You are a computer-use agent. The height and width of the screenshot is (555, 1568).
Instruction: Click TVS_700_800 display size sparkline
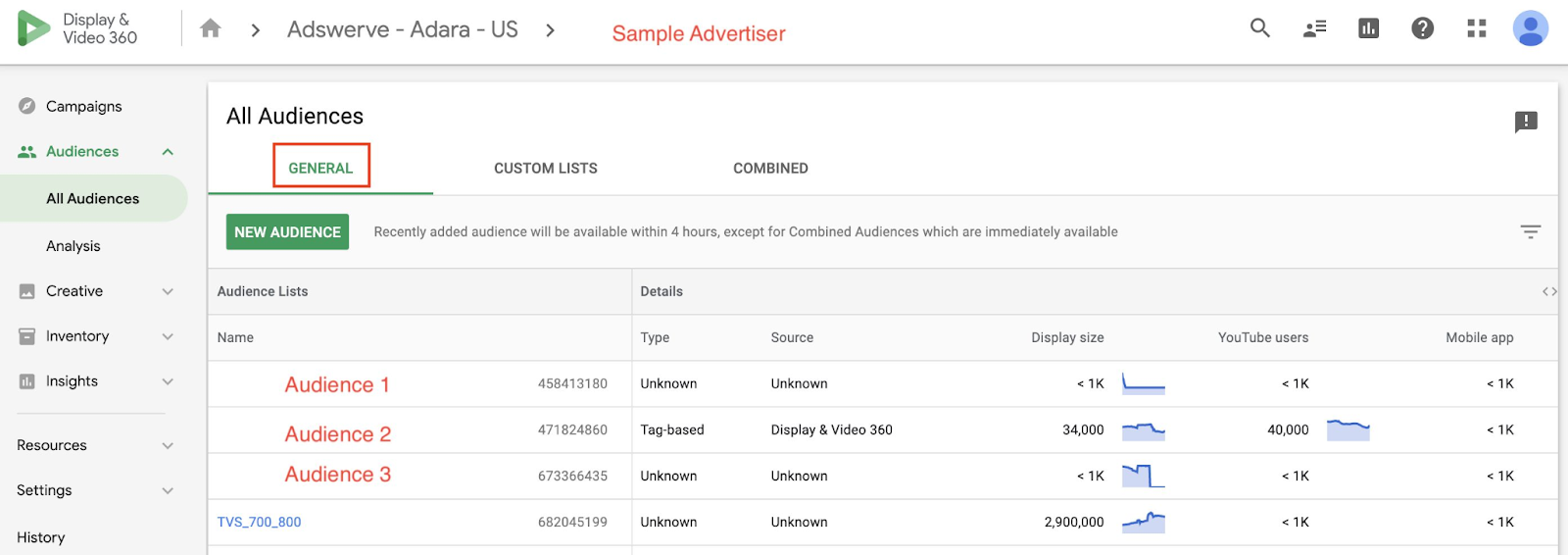1144,522
